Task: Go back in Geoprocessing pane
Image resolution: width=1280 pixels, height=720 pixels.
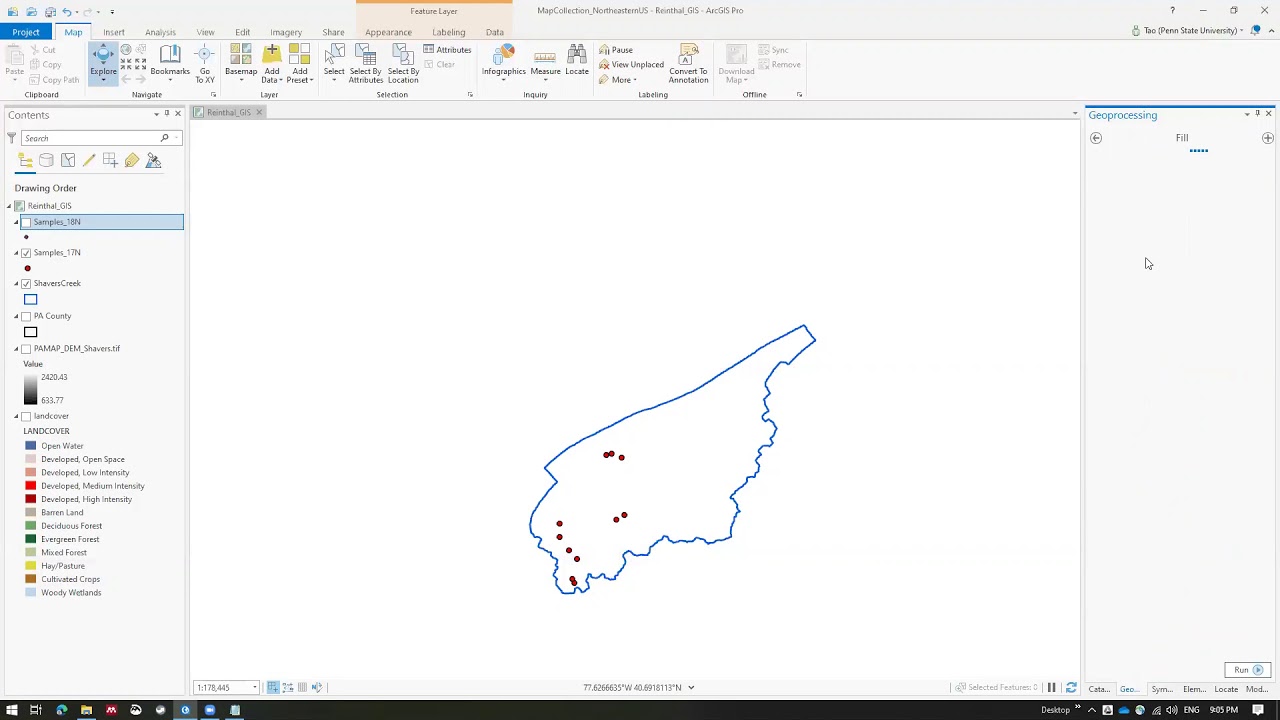Action: (1096, 138)
